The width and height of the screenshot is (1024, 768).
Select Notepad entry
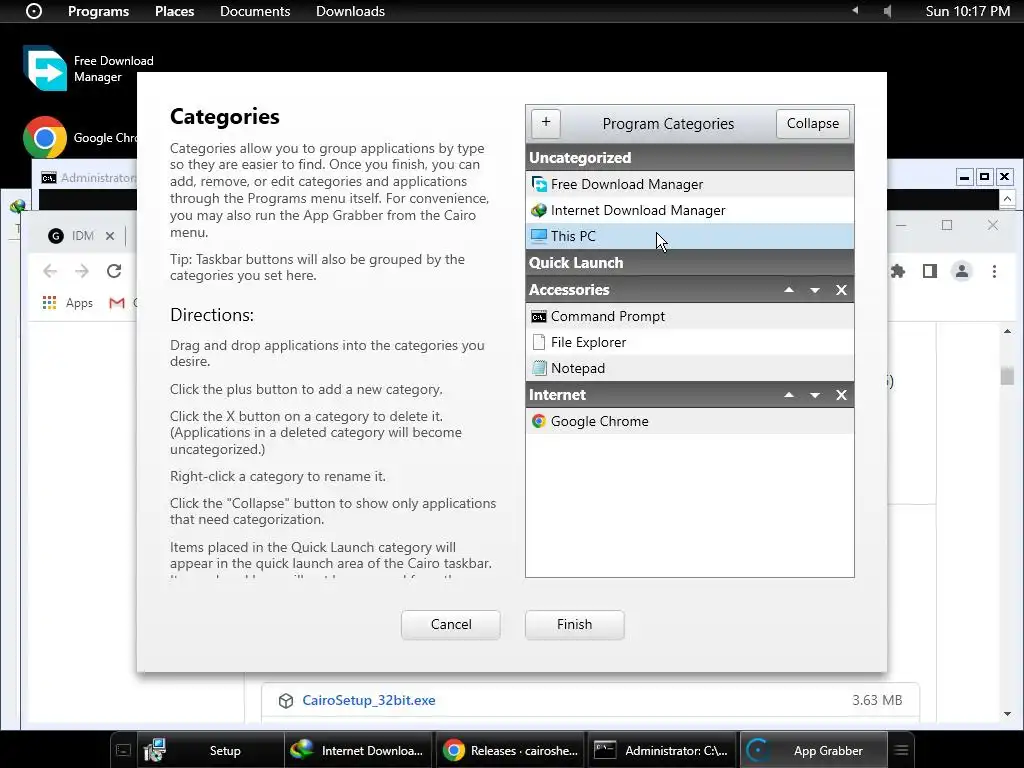click(x=690, y=368)
